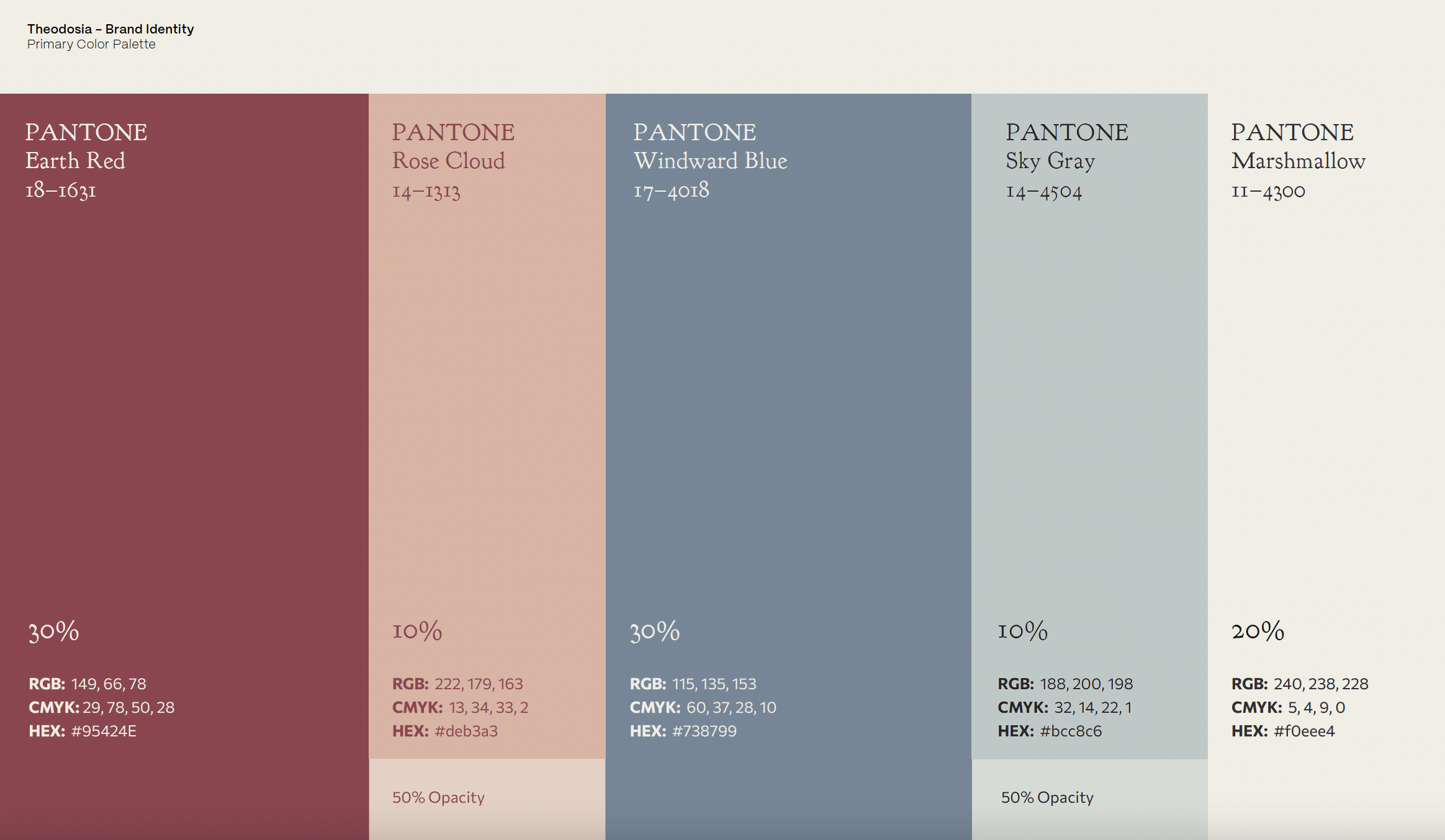Select the Earth Red color swatch
This screenshot has width=1445, height=840.
click(x=184, y=467)
